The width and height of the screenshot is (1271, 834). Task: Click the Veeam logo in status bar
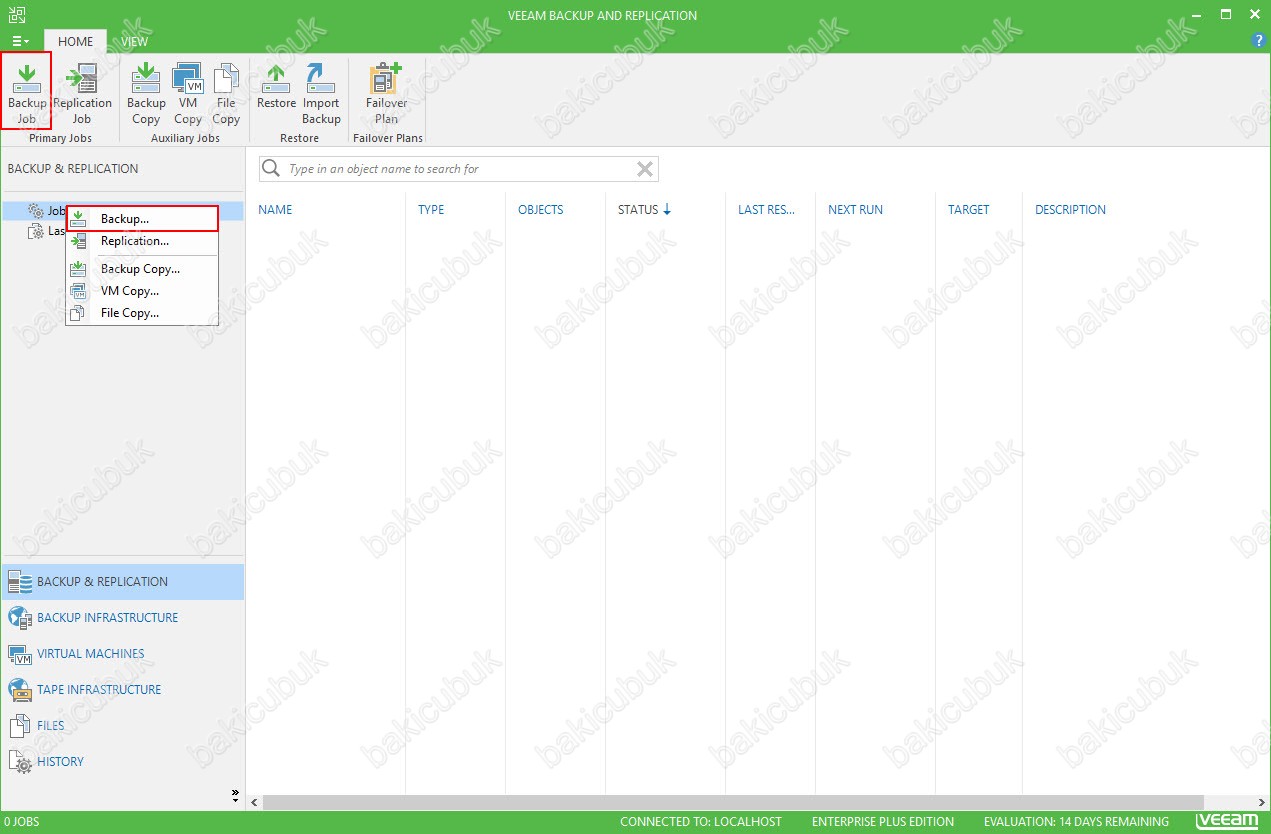(1227, 821)
